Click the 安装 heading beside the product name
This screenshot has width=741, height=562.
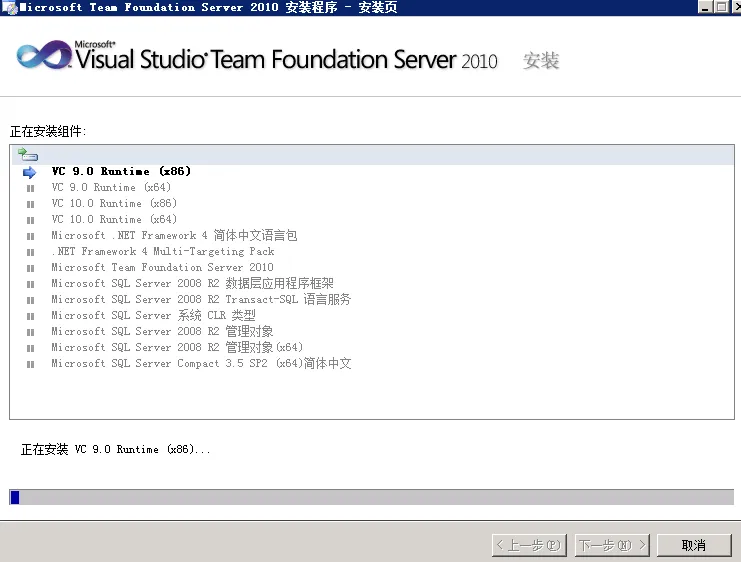(541, 61)
